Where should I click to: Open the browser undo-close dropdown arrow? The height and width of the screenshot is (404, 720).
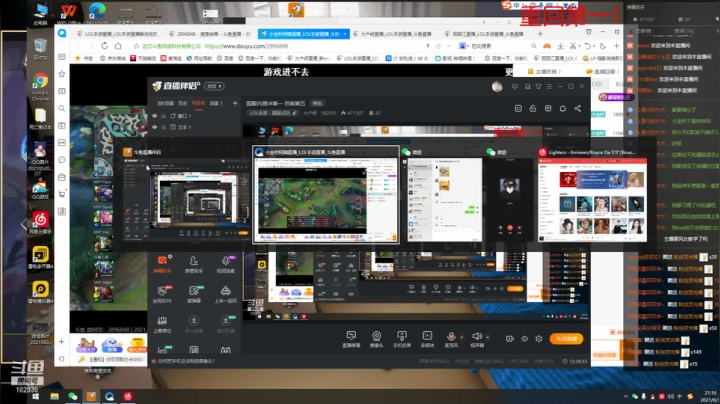593,46
